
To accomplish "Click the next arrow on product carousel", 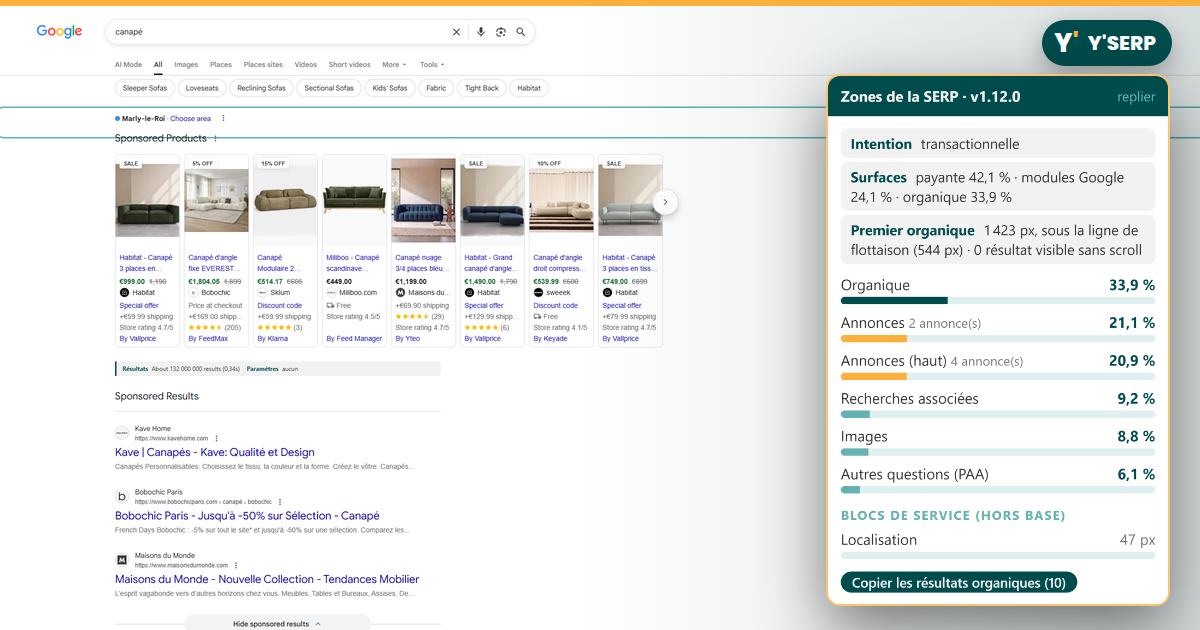I will pos(666,202).
